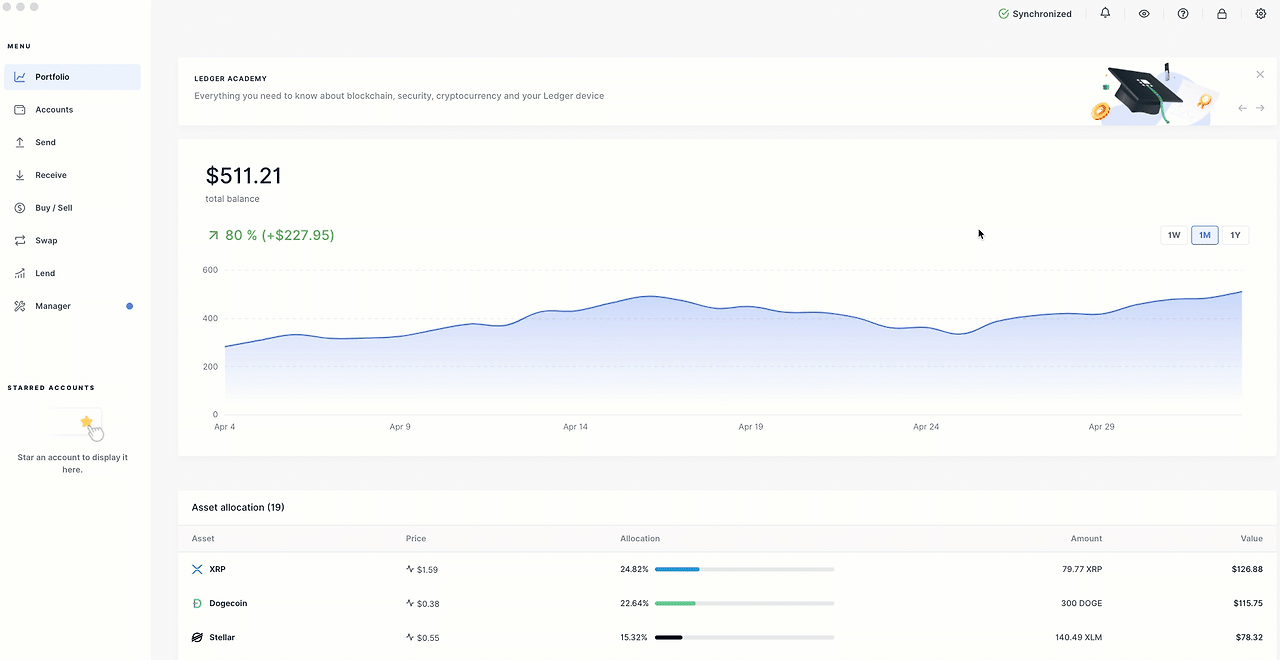Go to next banner slide arrow
The image size is (1280, 660).
pos(1260,108)
